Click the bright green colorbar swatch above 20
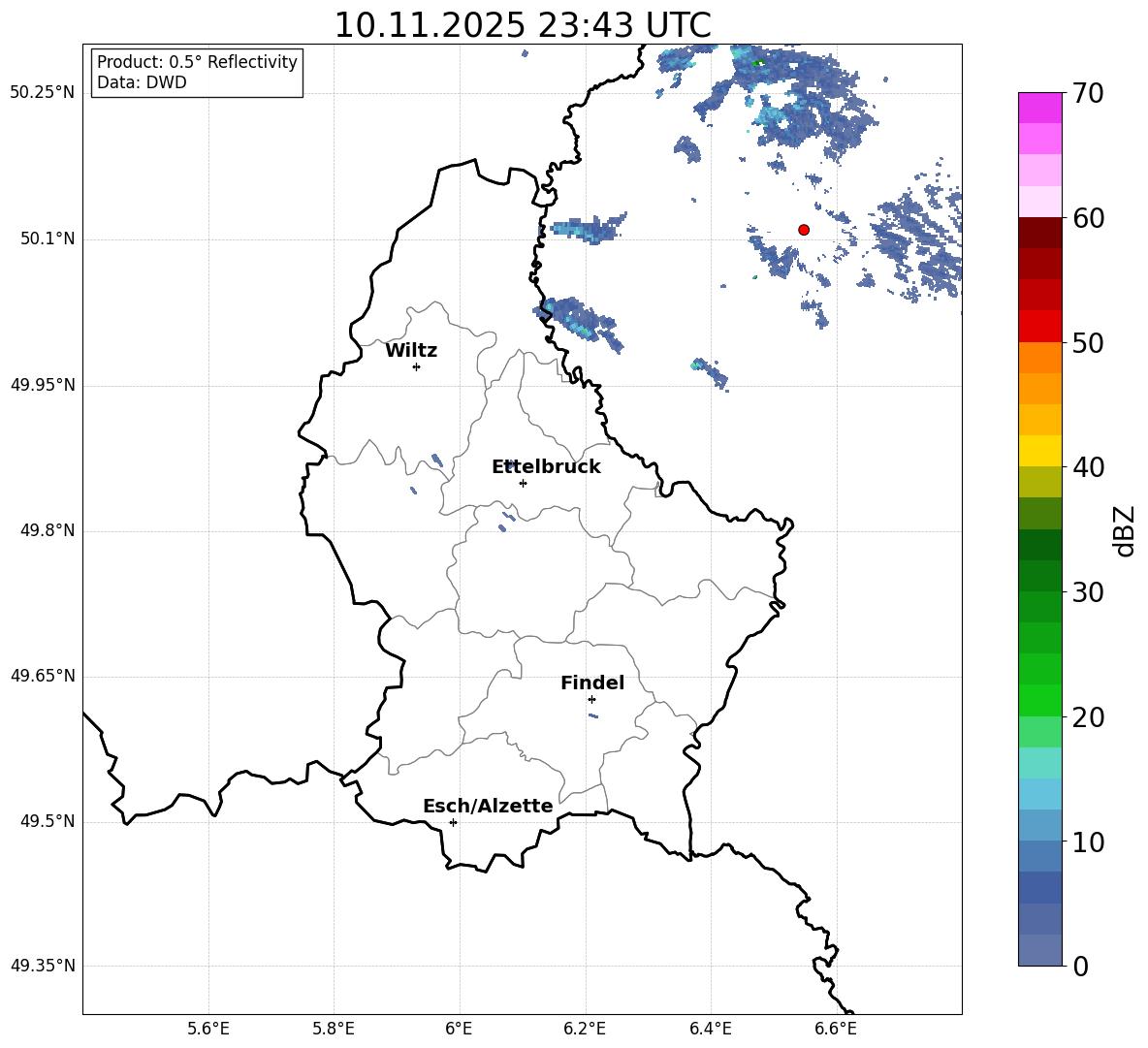 (1040, 700)
